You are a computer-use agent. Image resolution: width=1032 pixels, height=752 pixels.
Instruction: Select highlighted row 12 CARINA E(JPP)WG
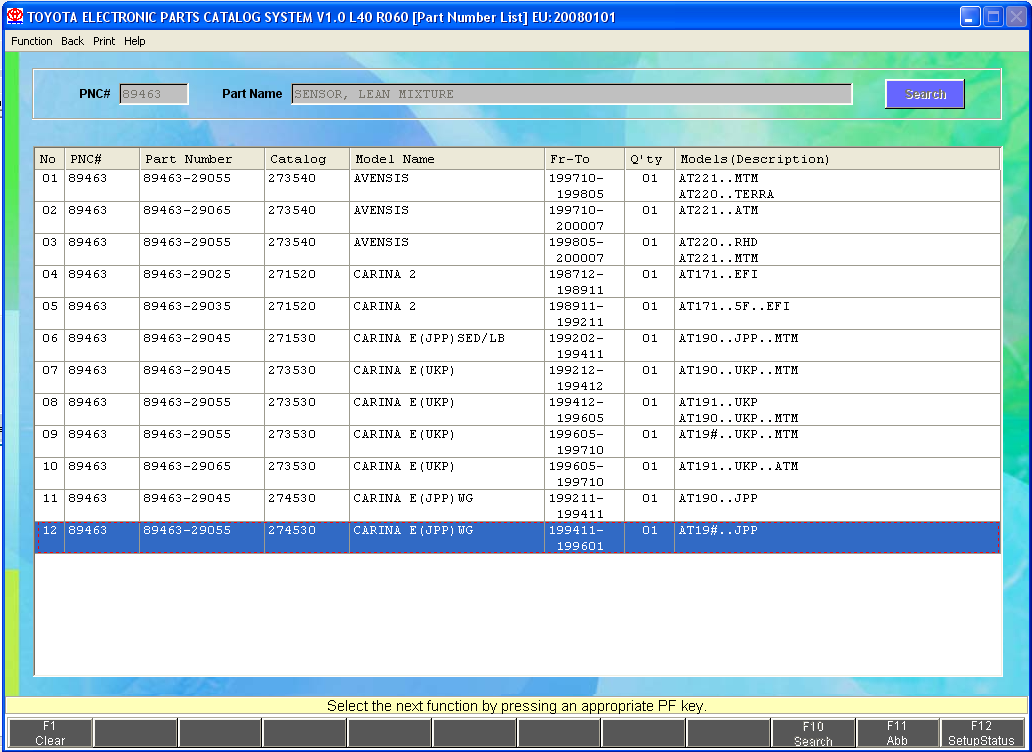tap(400, 537)
